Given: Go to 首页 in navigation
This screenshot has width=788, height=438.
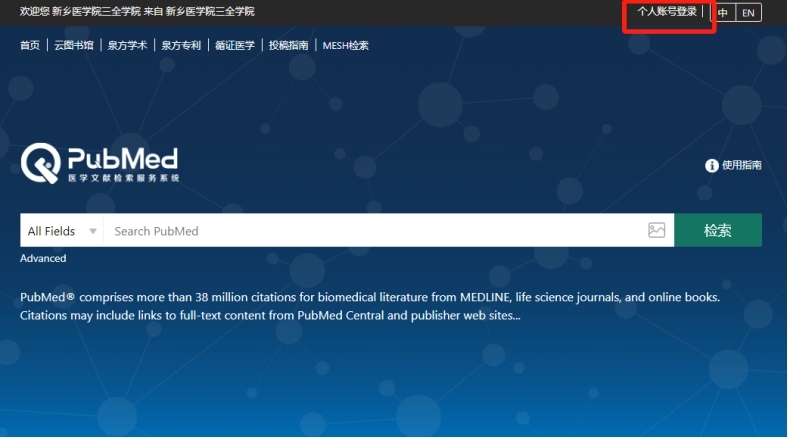Looking at the screenshot, I should [30, 45].
